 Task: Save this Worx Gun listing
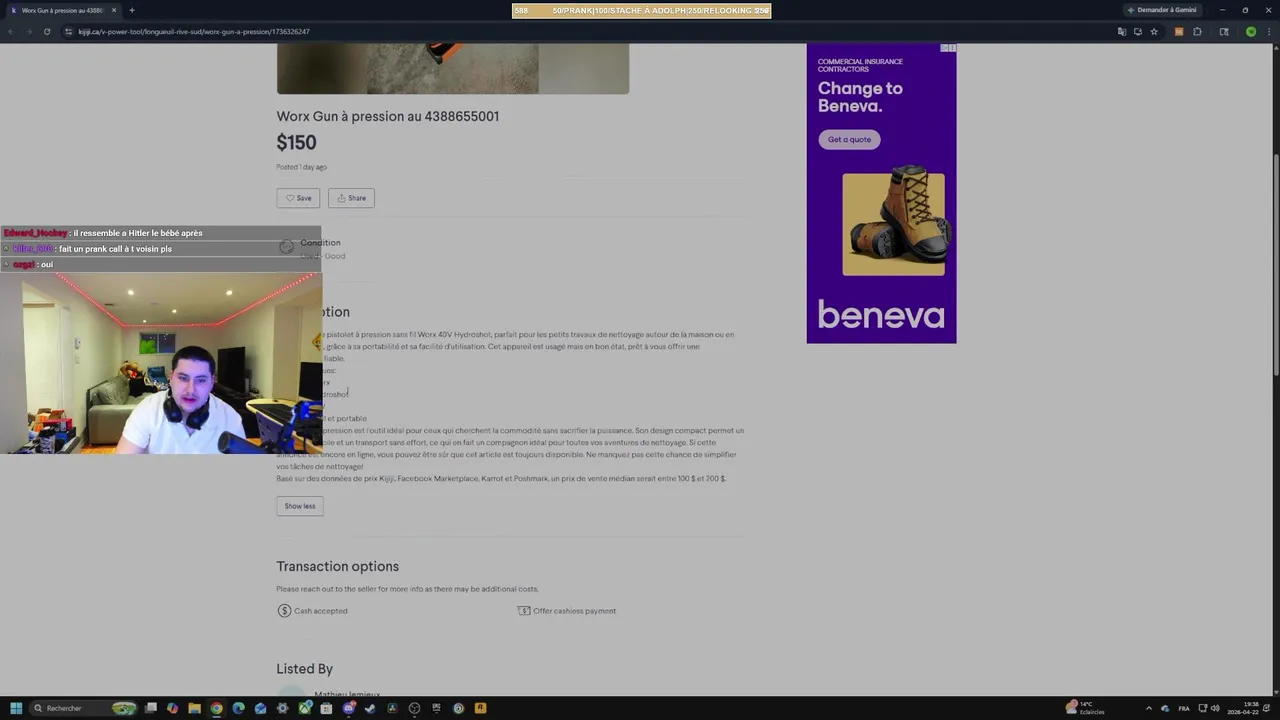click(298, 198)
